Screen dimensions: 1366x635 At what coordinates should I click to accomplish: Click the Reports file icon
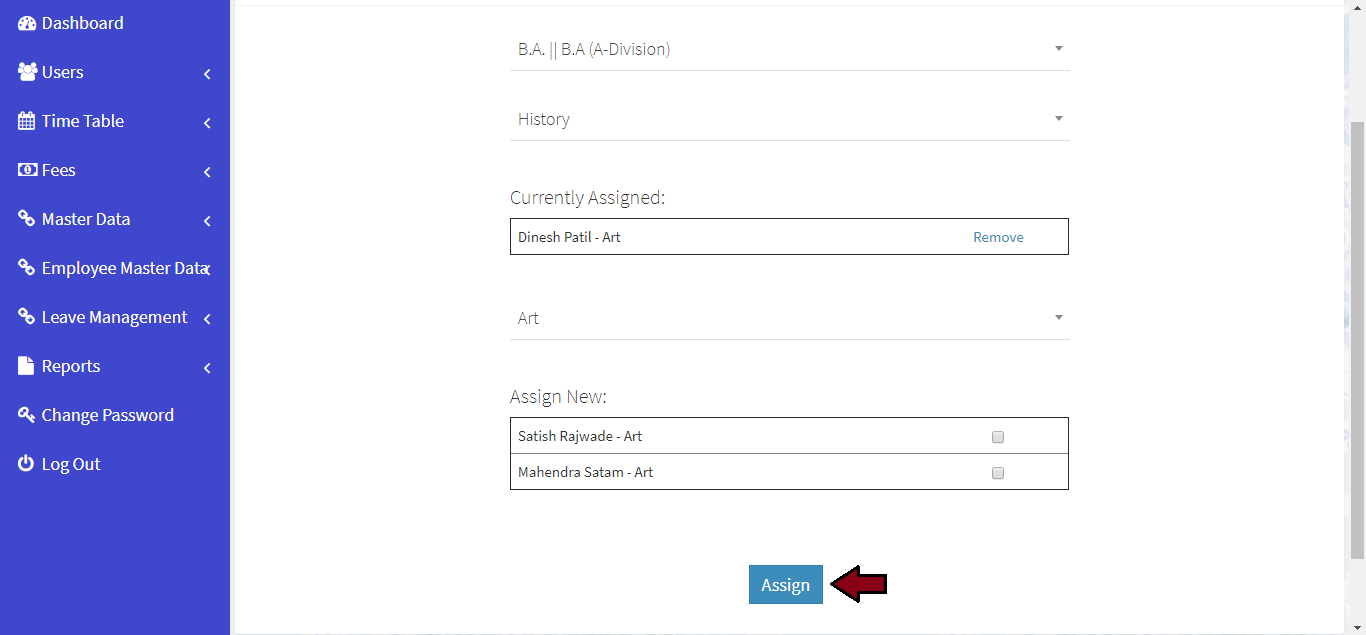coord(27,366)
